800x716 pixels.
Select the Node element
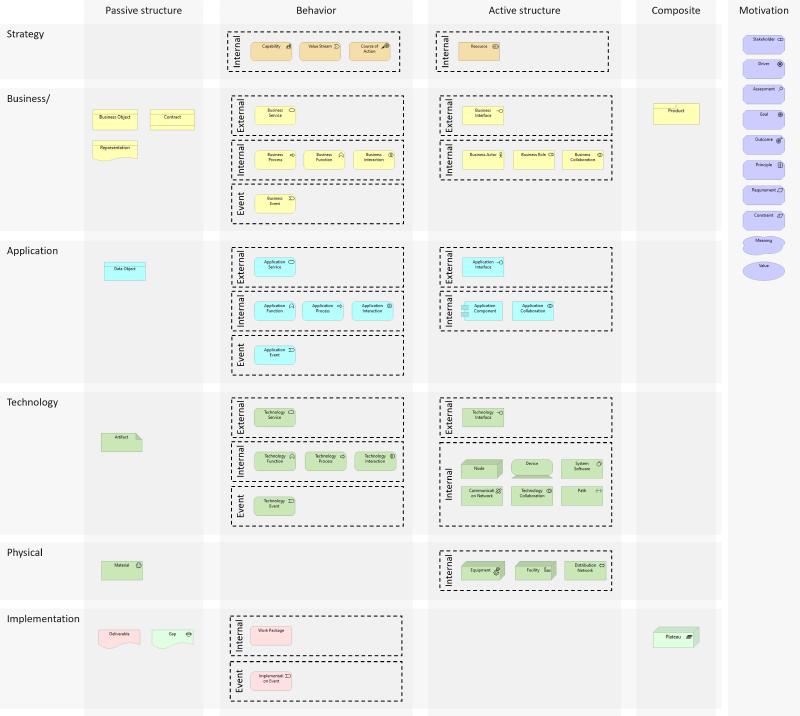click(x=482, y=469)
